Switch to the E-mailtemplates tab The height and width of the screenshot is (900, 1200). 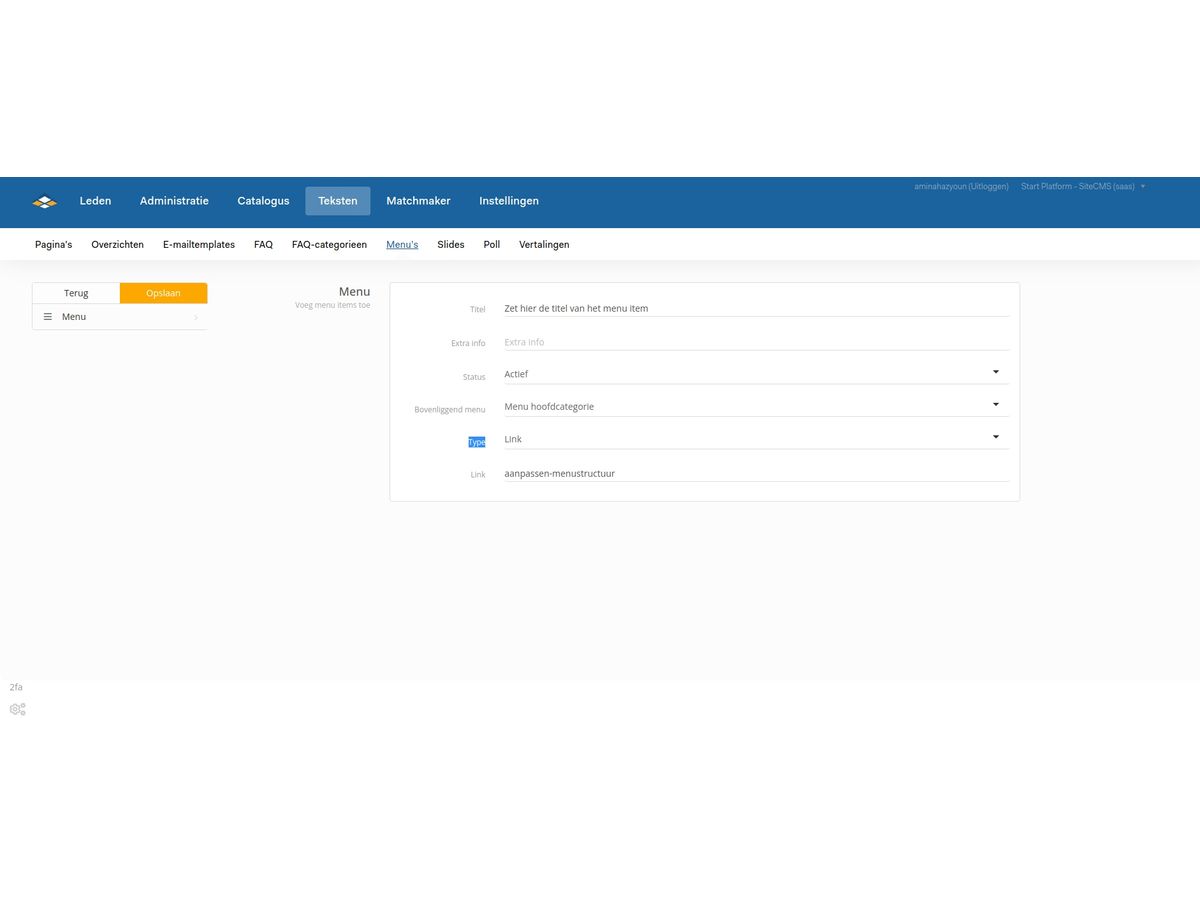coord(199,245)
